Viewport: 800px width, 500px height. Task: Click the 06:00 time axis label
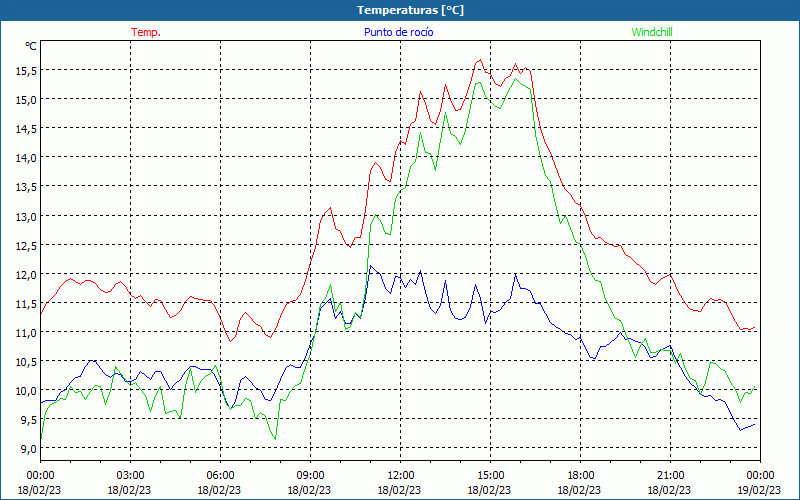pyautogui.click(x=220, y=476)
